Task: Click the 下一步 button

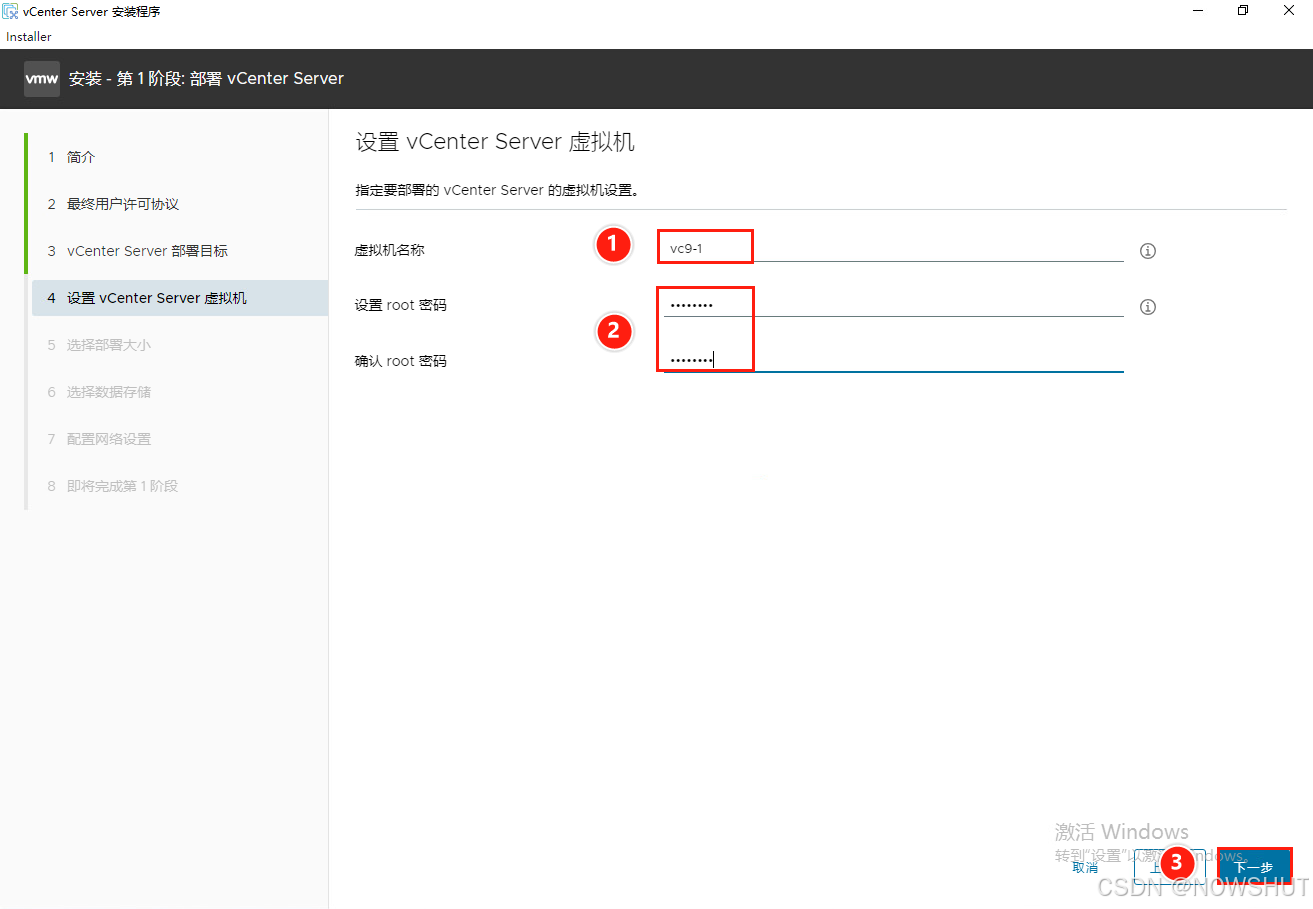Action: pos(1253,866)
